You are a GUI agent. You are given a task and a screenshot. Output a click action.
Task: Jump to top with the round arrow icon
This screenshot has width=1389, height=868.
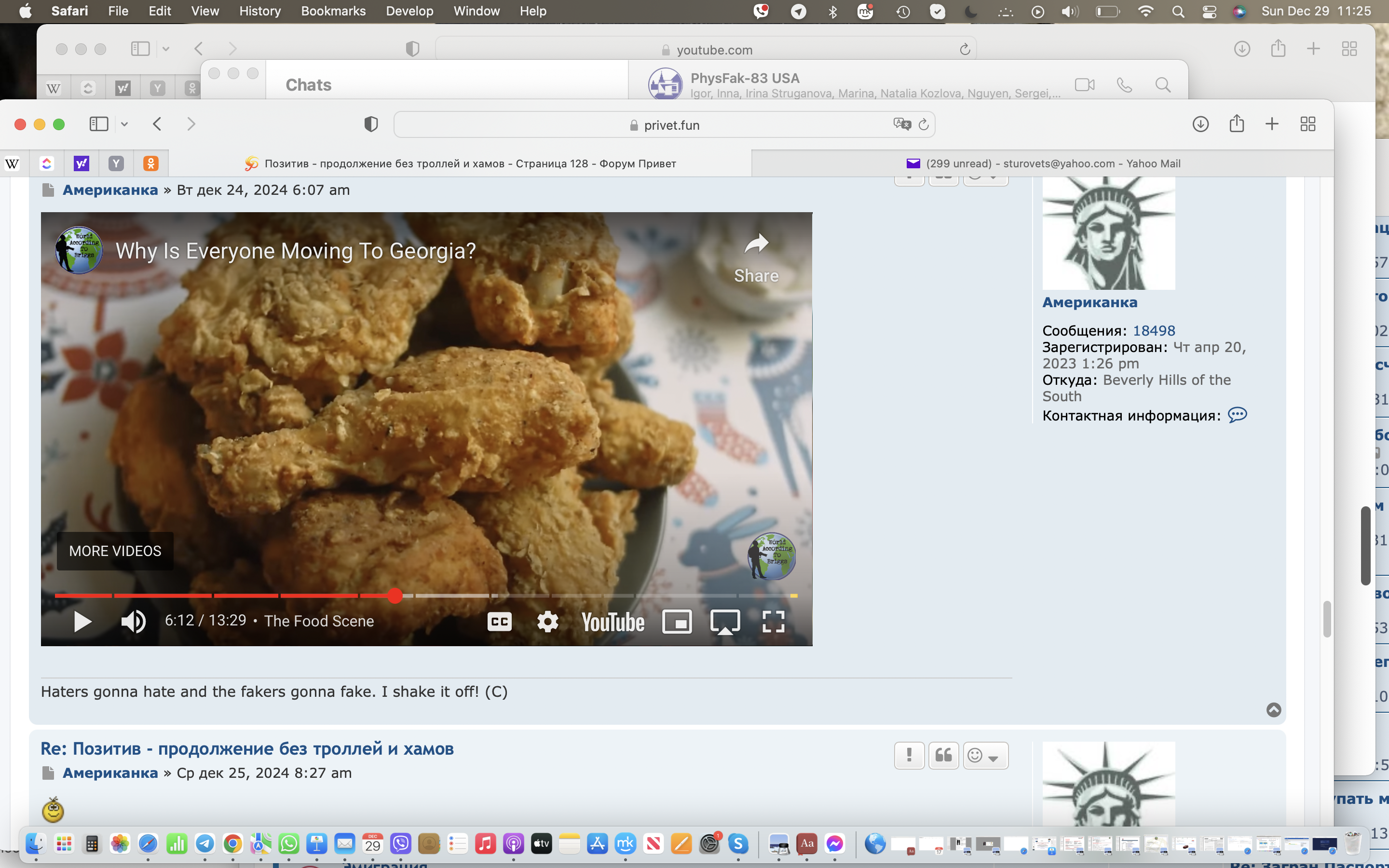[1273, 710]
